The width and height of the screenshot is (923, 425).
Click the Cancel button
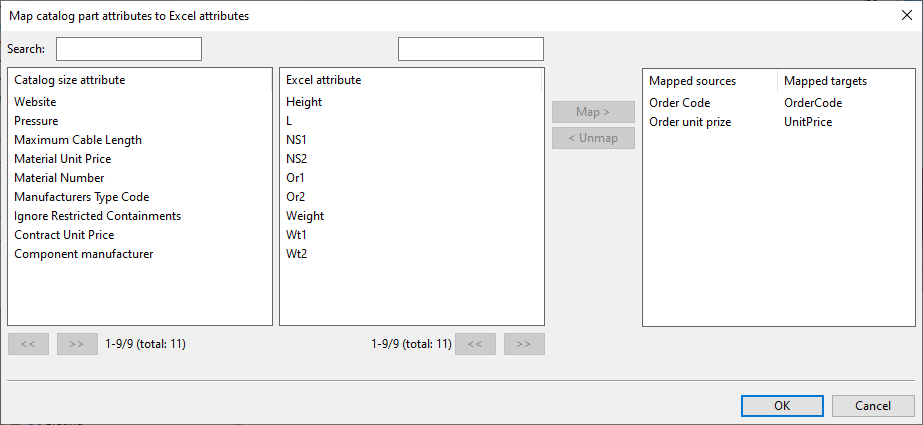[x=872, y=405]
